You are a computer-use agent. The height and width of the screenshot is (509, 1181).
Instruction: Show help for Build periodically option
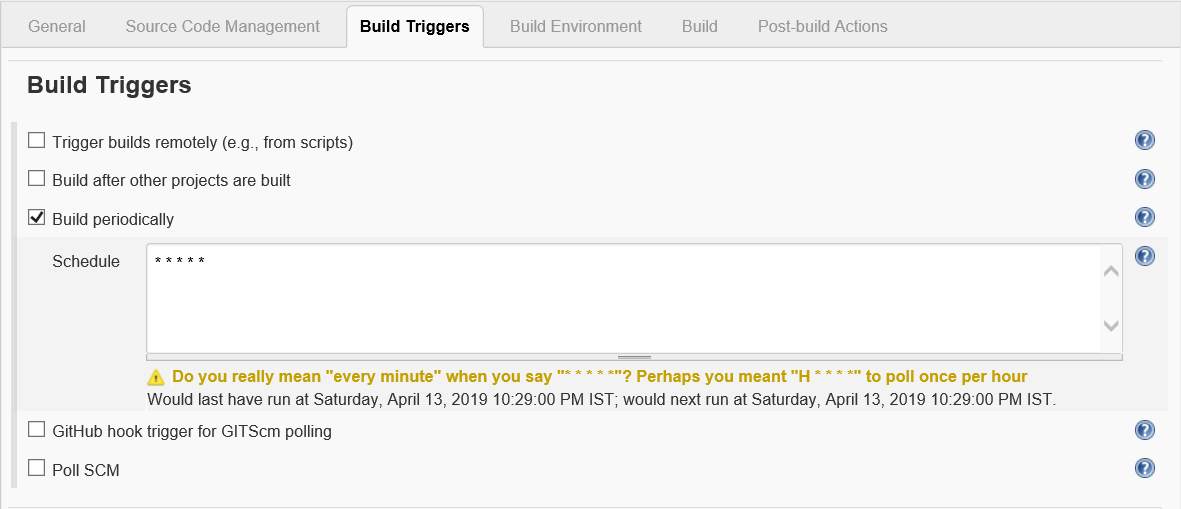coord(1145,217)
